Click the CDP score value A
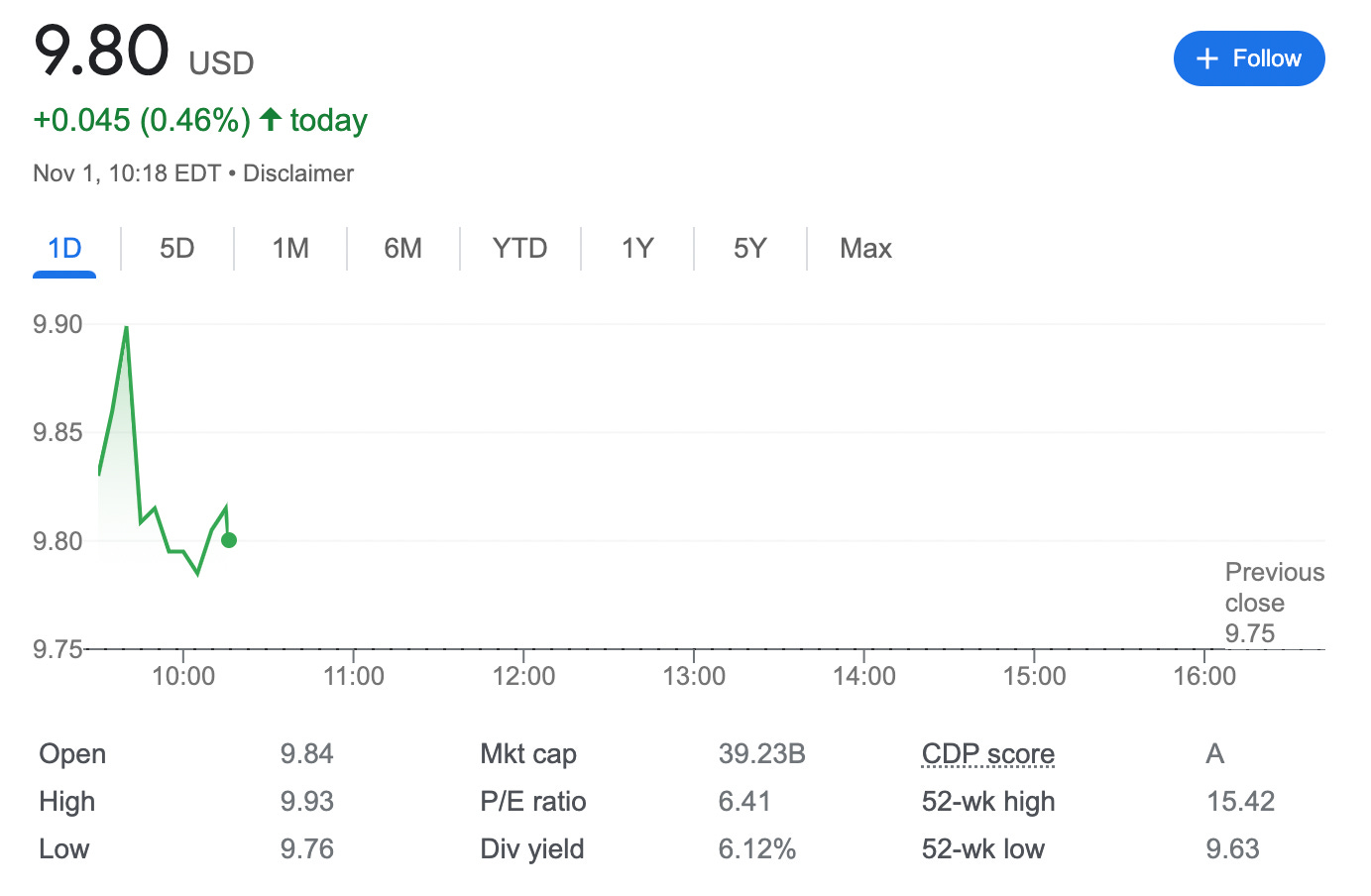Image resolution: width=1371 pixels, height=896 pixels. [x=1215, y=754]
